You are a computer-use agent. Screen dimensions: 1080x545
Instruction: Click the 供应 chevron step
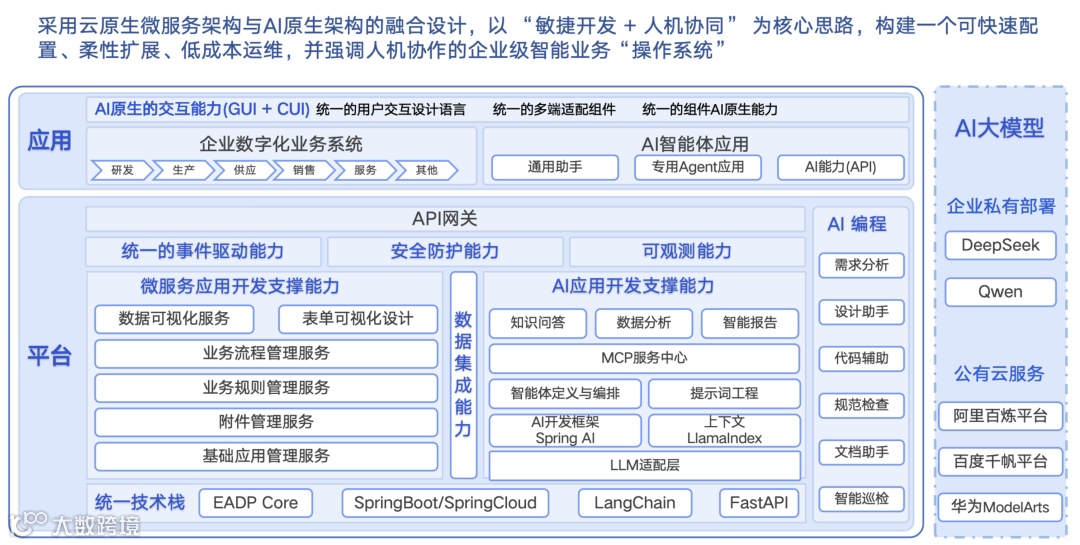[244, 170]
